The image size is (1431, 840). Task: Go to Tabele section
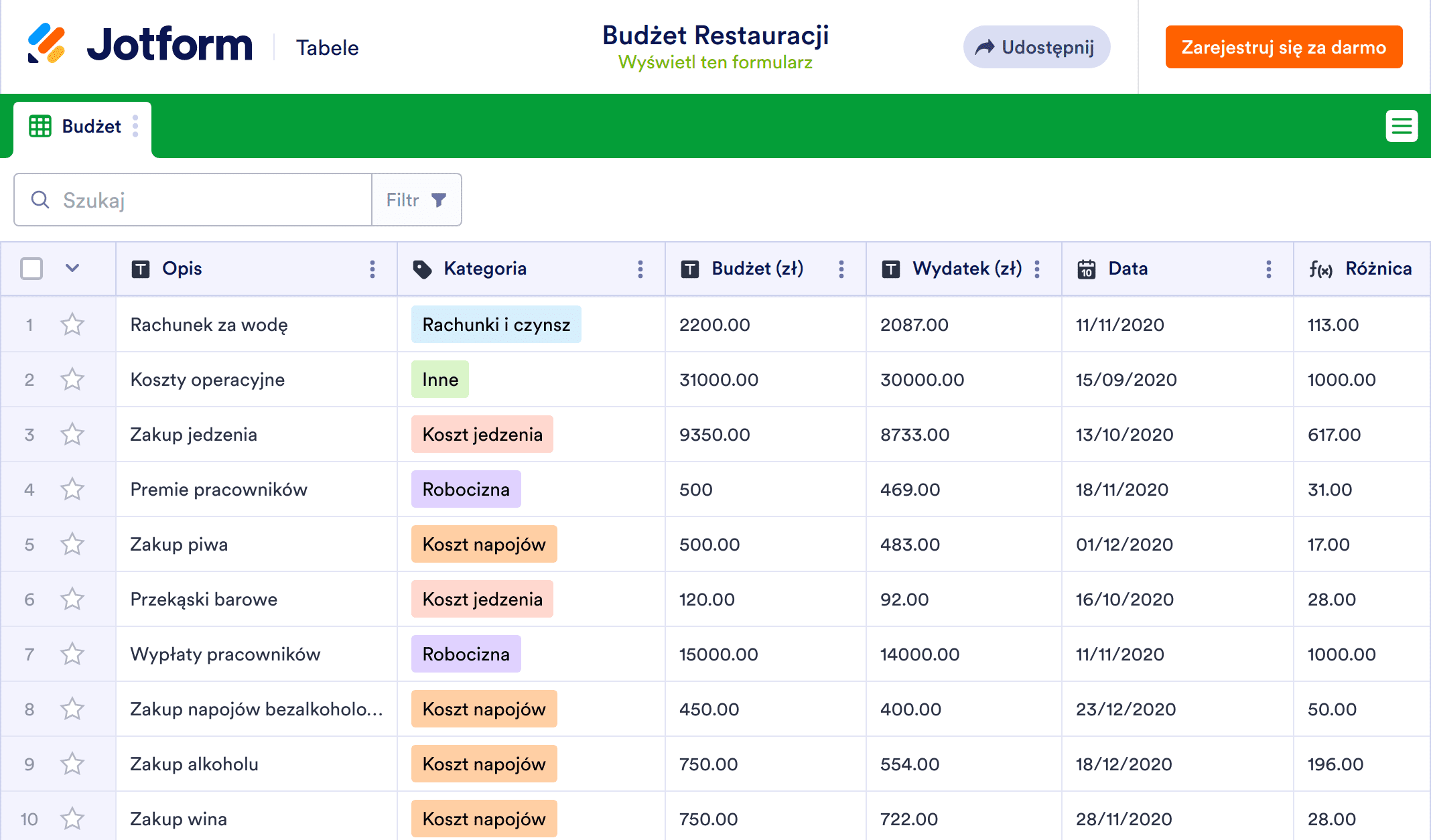pos(327,48)
